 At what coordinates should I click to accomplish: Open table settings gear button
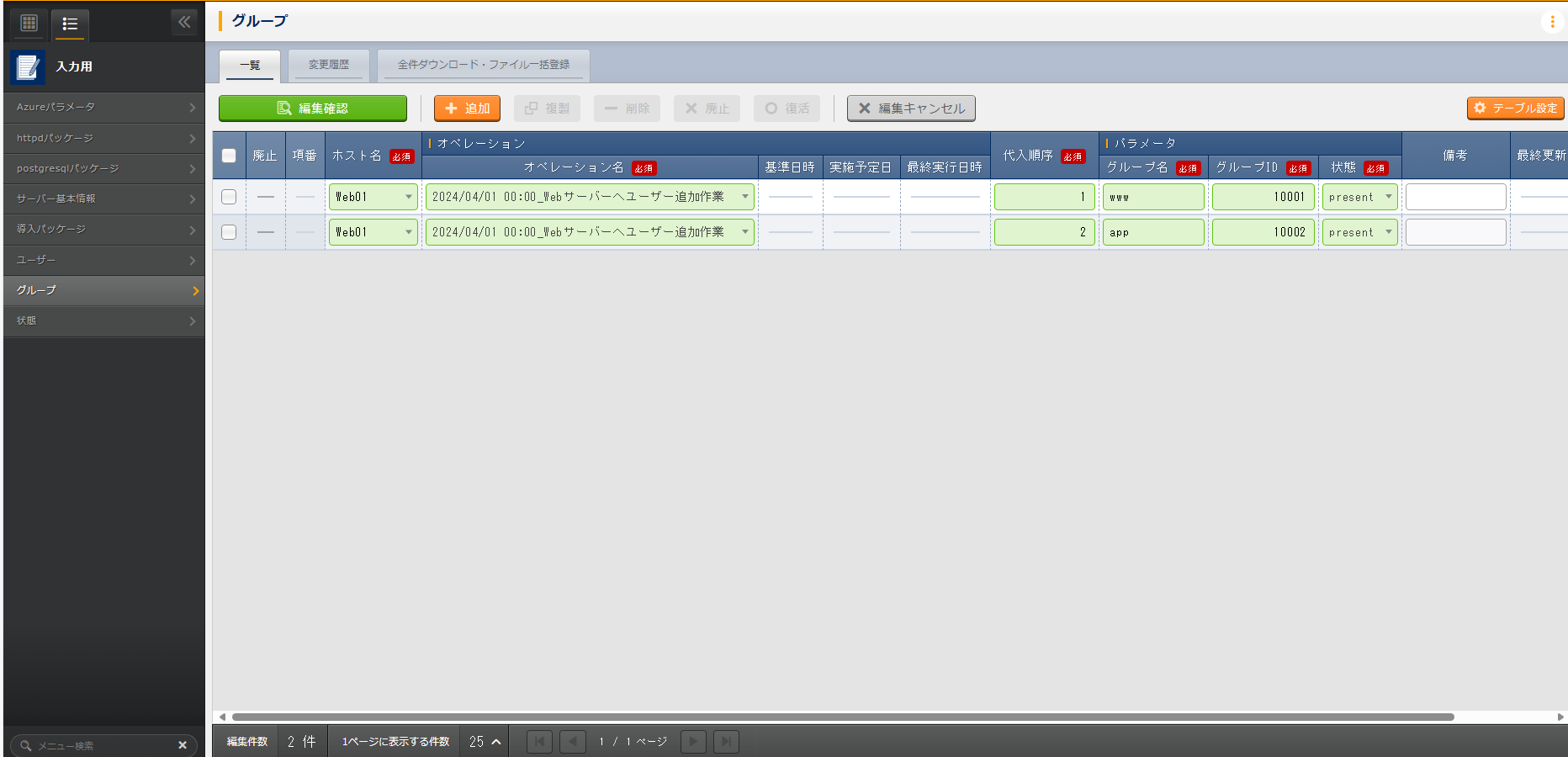click(x=1515, y=109)
